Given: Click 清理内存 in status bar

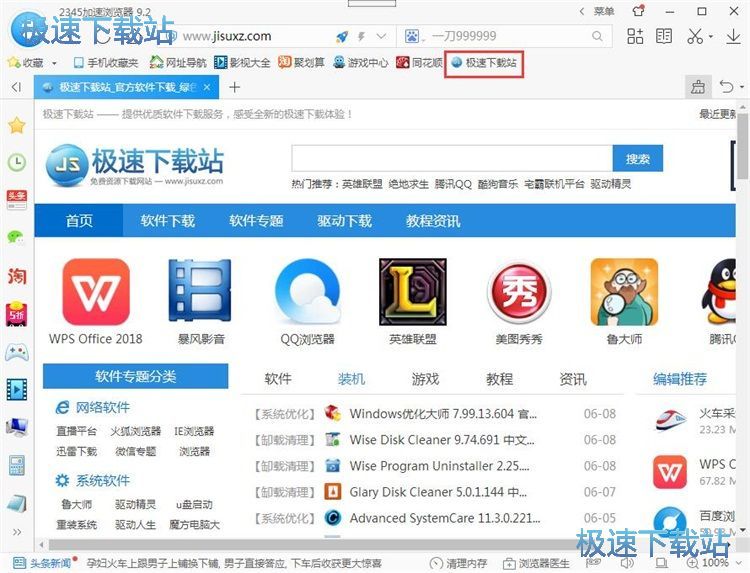Looking at the screenshot, I should point(458,563).
